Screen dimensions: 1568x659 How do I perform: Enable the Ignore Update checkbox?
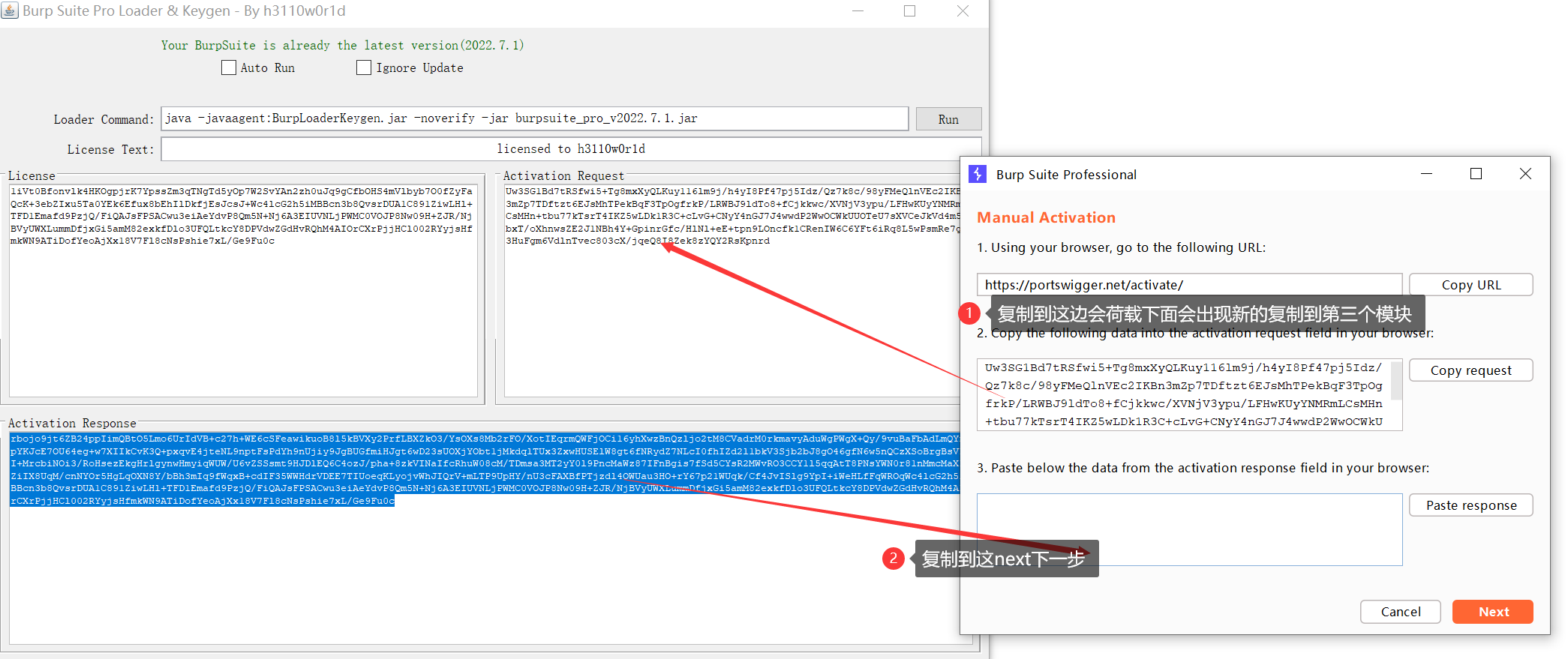coord(364,67)
